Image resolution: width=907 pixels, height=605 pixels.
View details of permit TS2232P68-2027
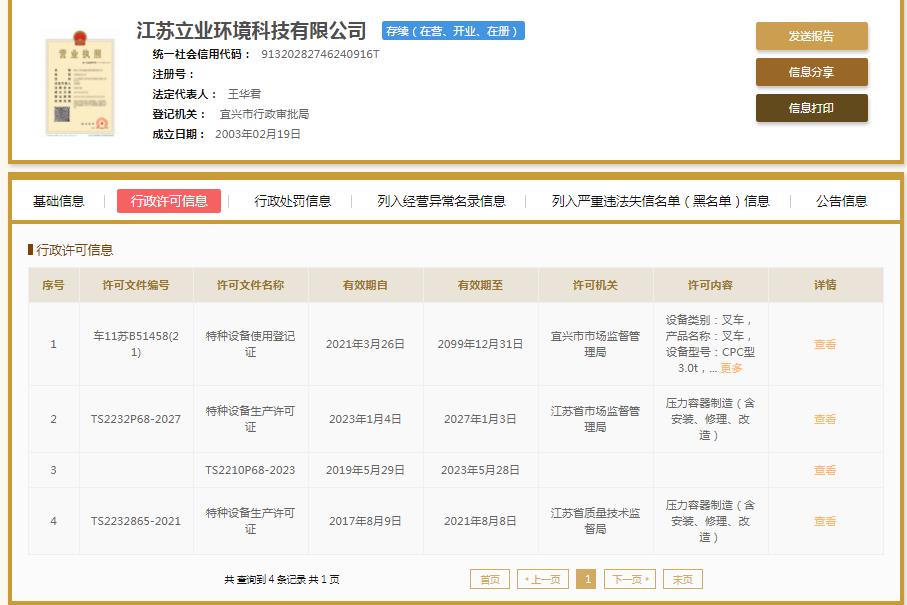pos(825,419)
